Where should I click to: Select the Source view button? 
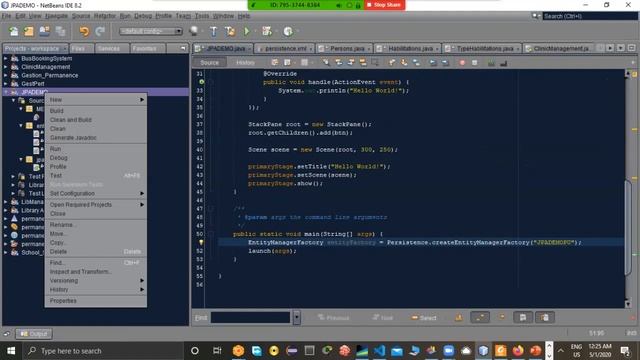(209, 62)
